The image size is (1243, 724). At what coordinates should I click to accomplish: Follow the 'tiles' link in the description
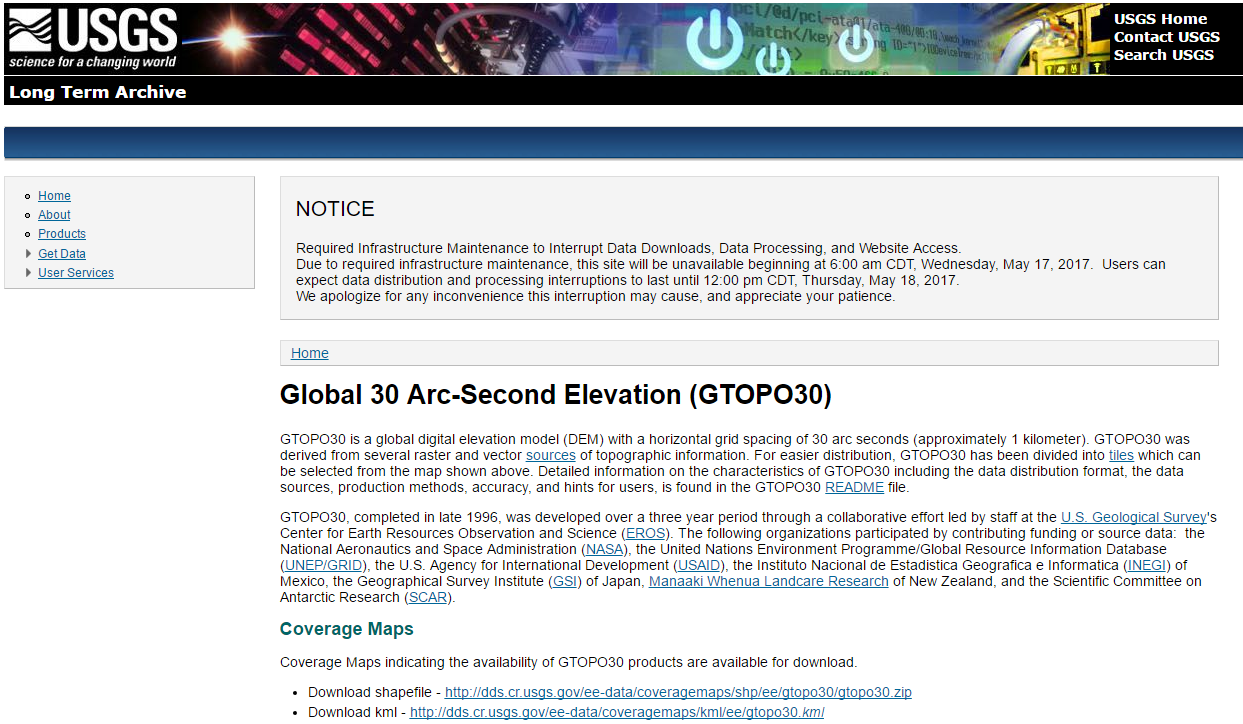point(1121,455)
